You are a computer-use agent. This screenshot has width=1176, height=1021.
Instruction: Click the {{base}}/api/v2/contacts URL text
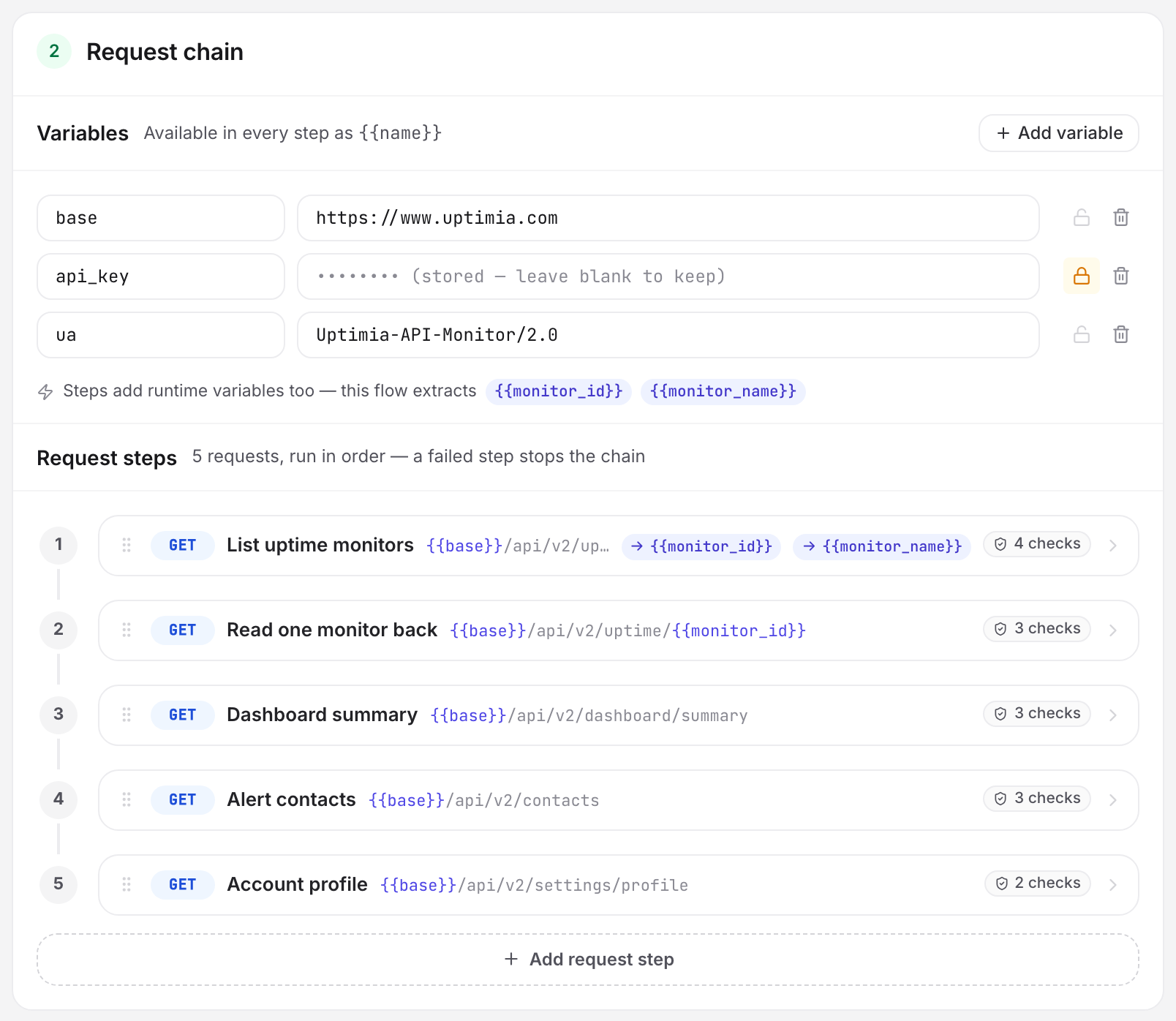(484, 800)
